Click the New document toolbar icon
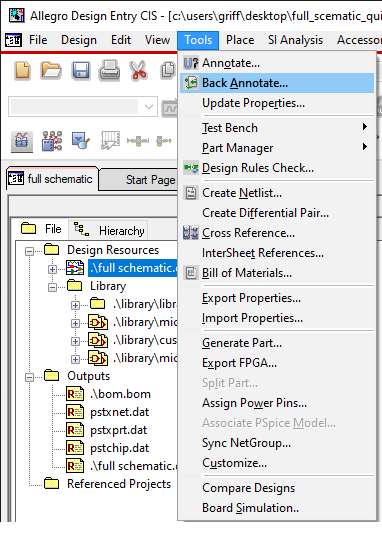The width and height of the screenshot is (382, 552). pyautogui.click(x=23, y=70)
